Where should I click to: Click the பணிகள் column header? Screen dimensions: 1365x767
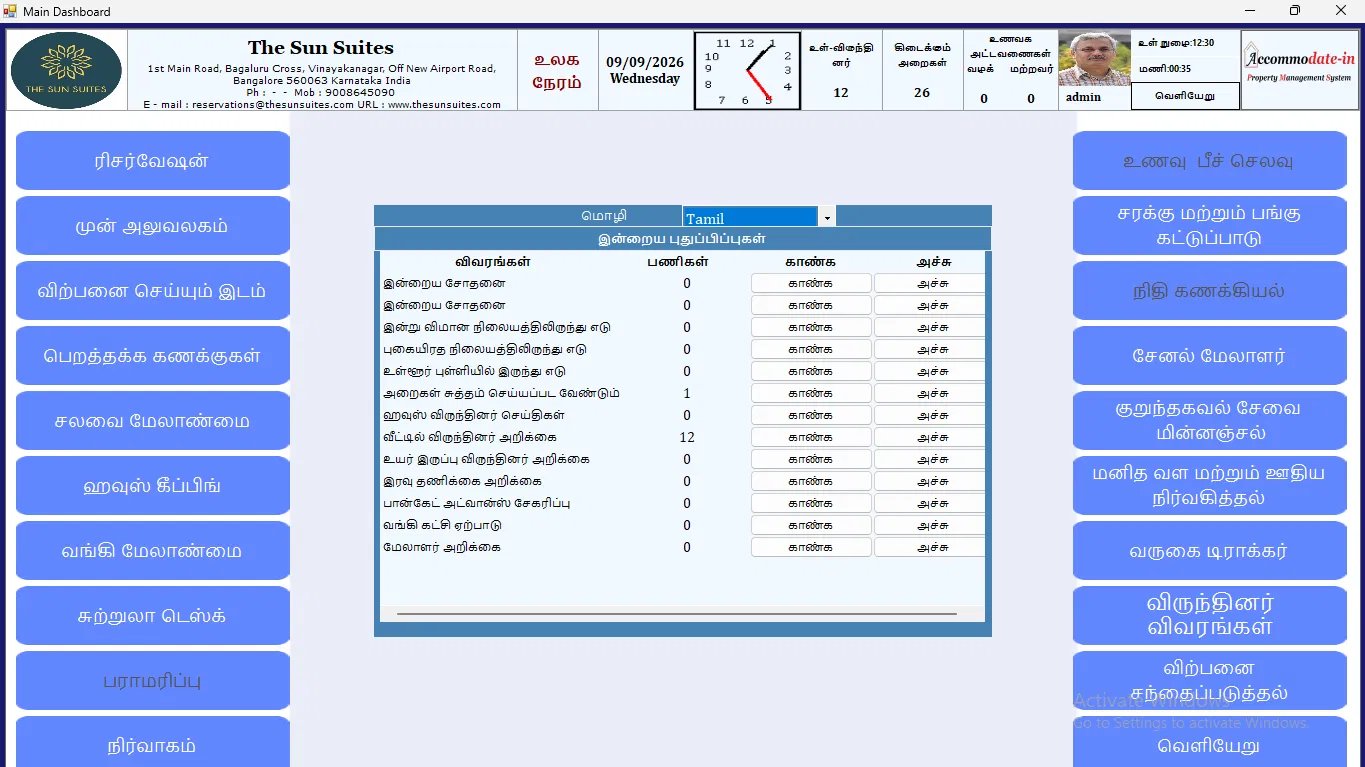(x=679, y=262)
